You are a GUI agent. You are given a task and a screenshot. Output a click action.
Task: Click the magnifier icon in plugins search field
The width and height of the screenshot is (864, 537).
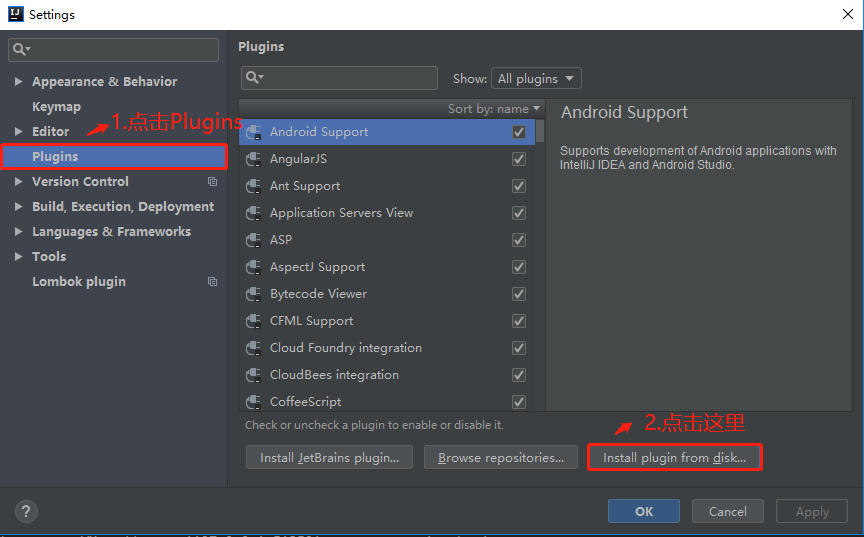click(x=254, y=78)
